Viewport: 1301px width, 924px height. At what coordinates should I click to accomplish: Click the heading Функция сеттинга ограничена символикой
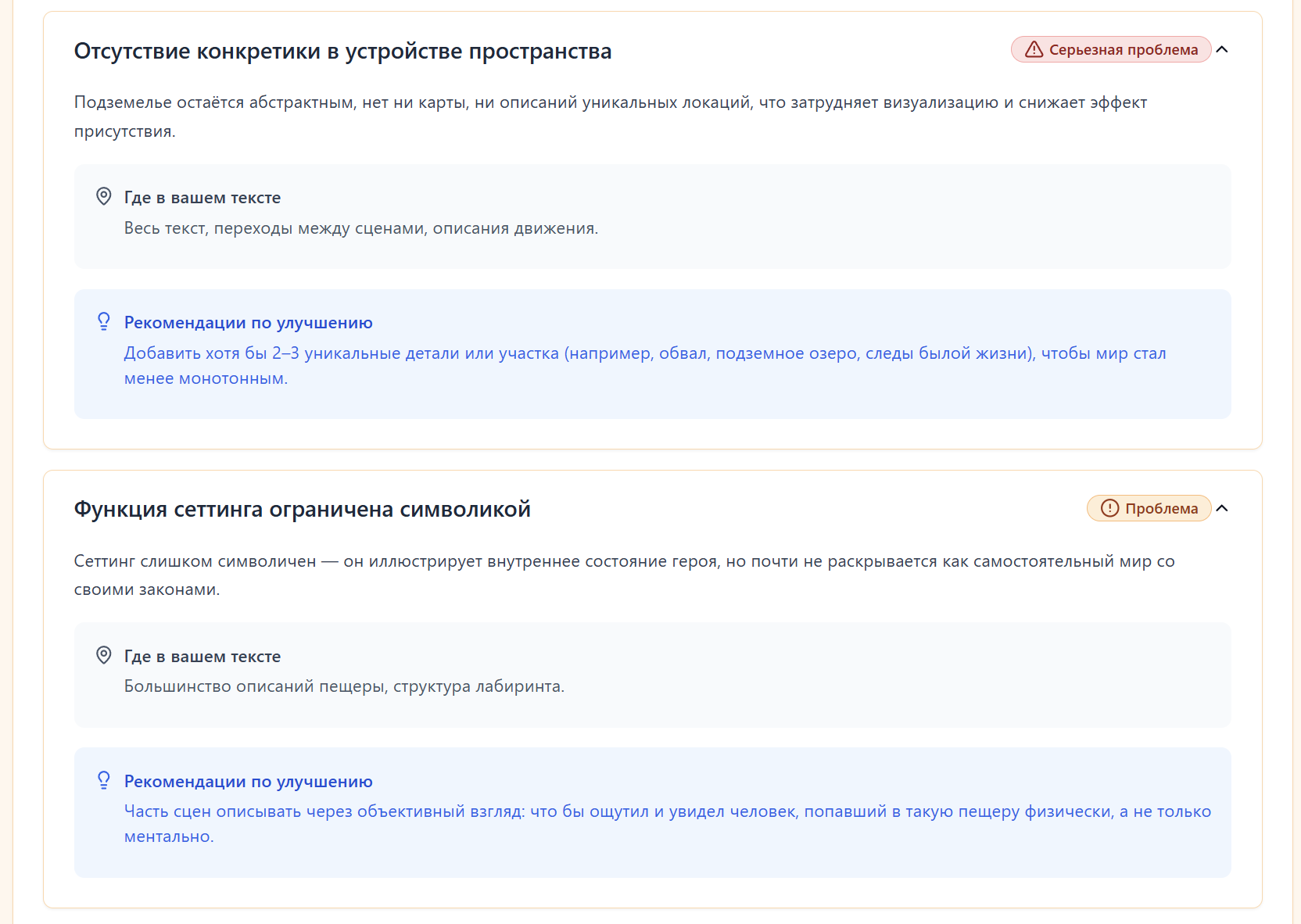(x=302, y=510)
